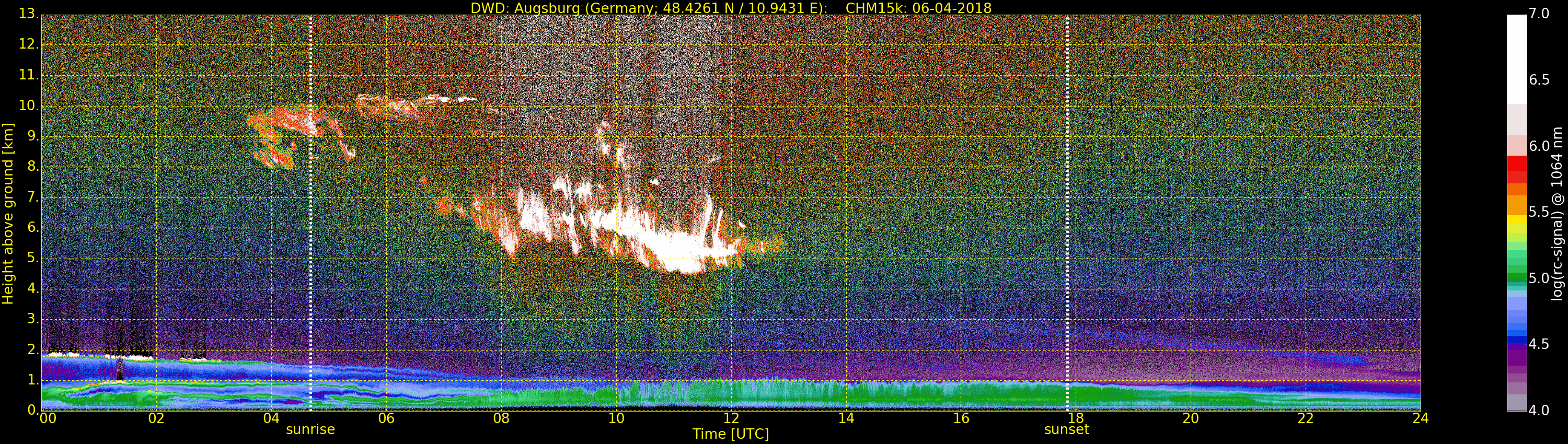Click the 'sunrise' label below the time axis
The width and height of the screenshot is (1568, 444).
coord(310,429)
